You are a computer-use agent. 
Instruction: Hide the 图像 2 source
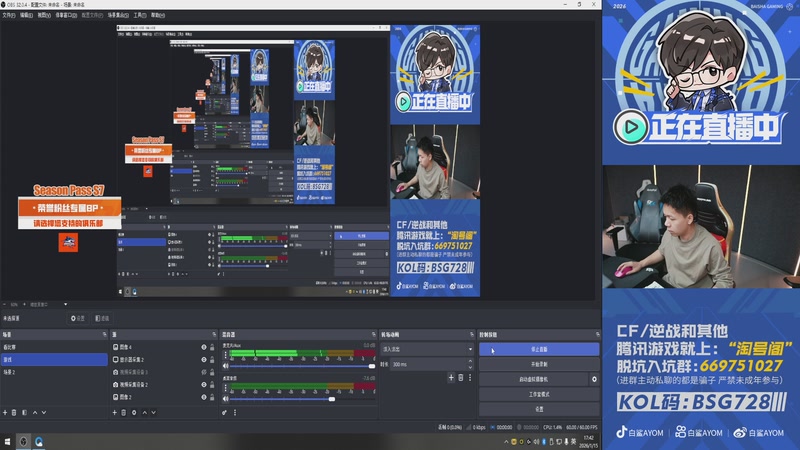(204, 397)
